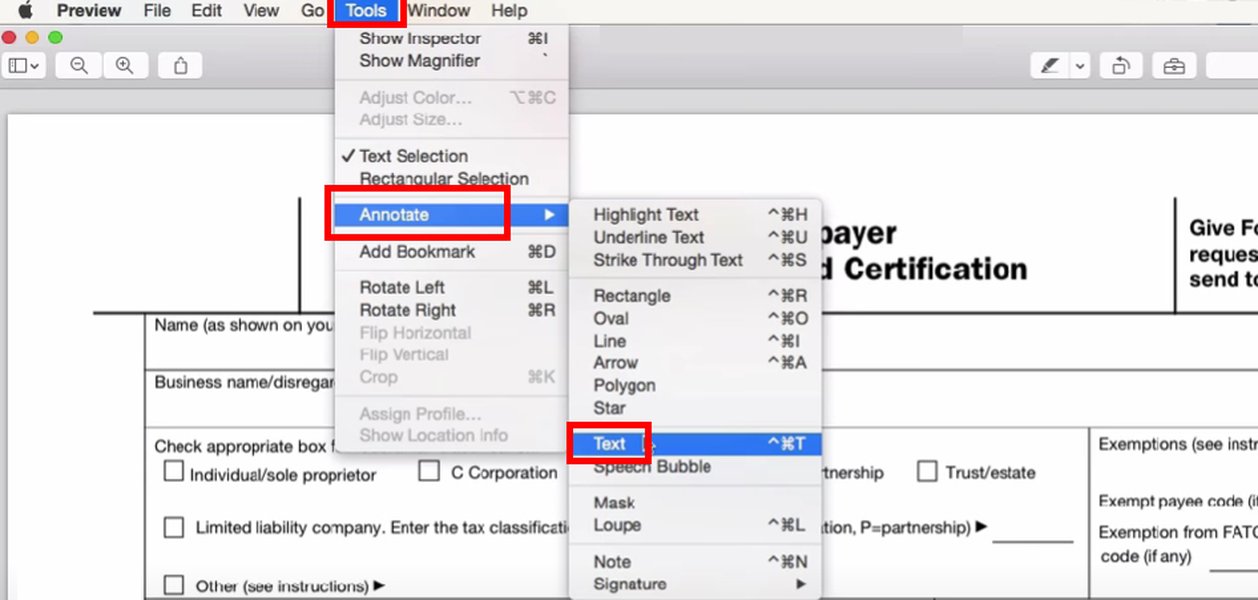Select the Text annotation item

tap(695, 444)
